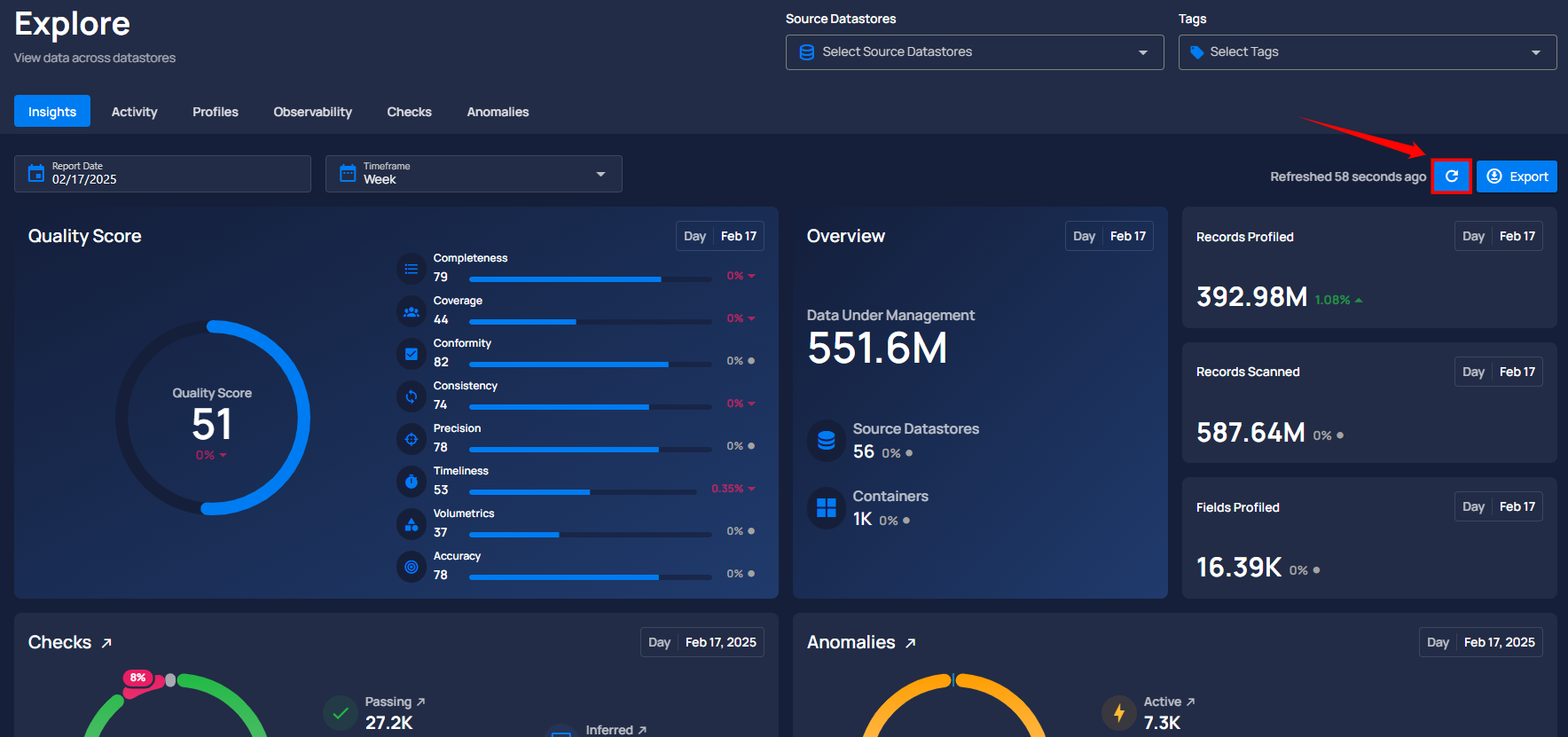1568x737 pixels.
Task: Click the Conformity checkmark icon
Action: [412, 354]
